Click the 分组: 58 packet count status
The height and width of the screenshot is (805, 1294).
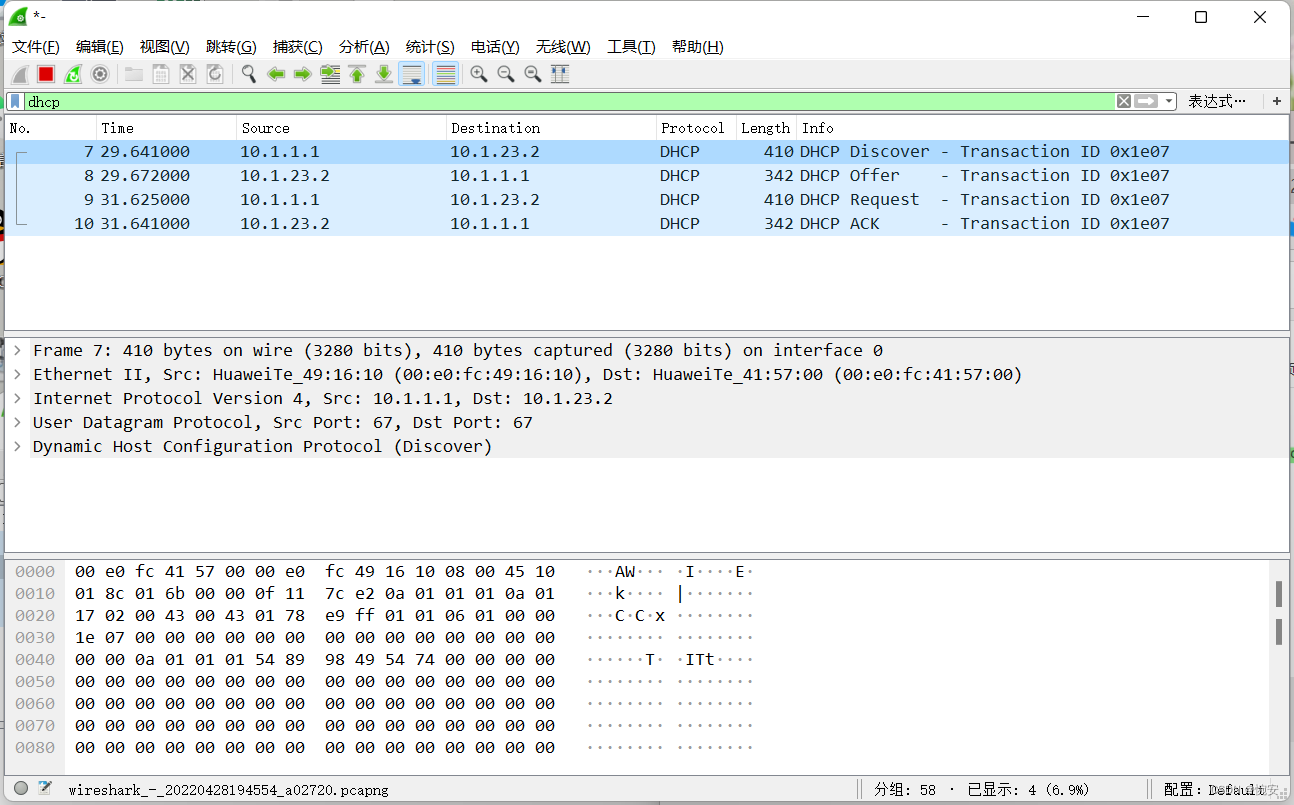click(905, 790)
